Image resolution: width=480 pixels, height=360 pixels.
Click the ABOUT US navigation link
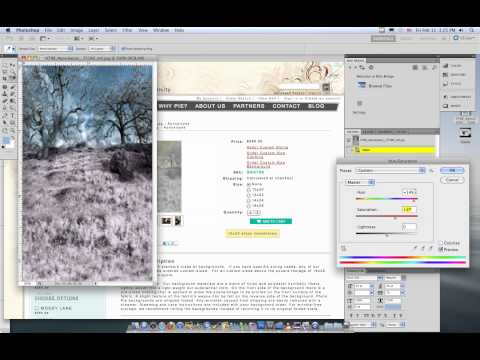click(x=210, y=106)
